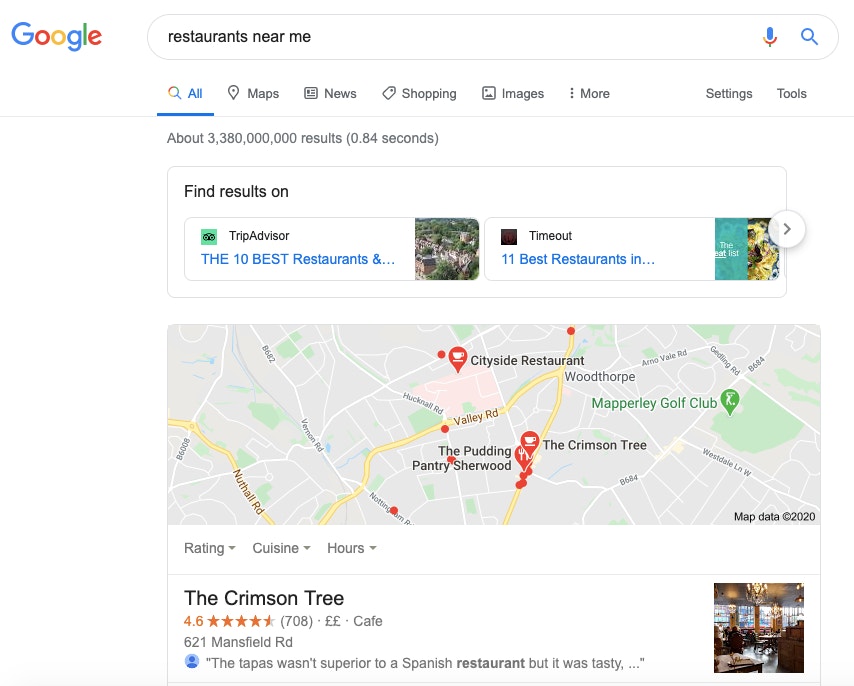Click The Crimson Tree photo thumbnail
854x686 pixels.
758,628
